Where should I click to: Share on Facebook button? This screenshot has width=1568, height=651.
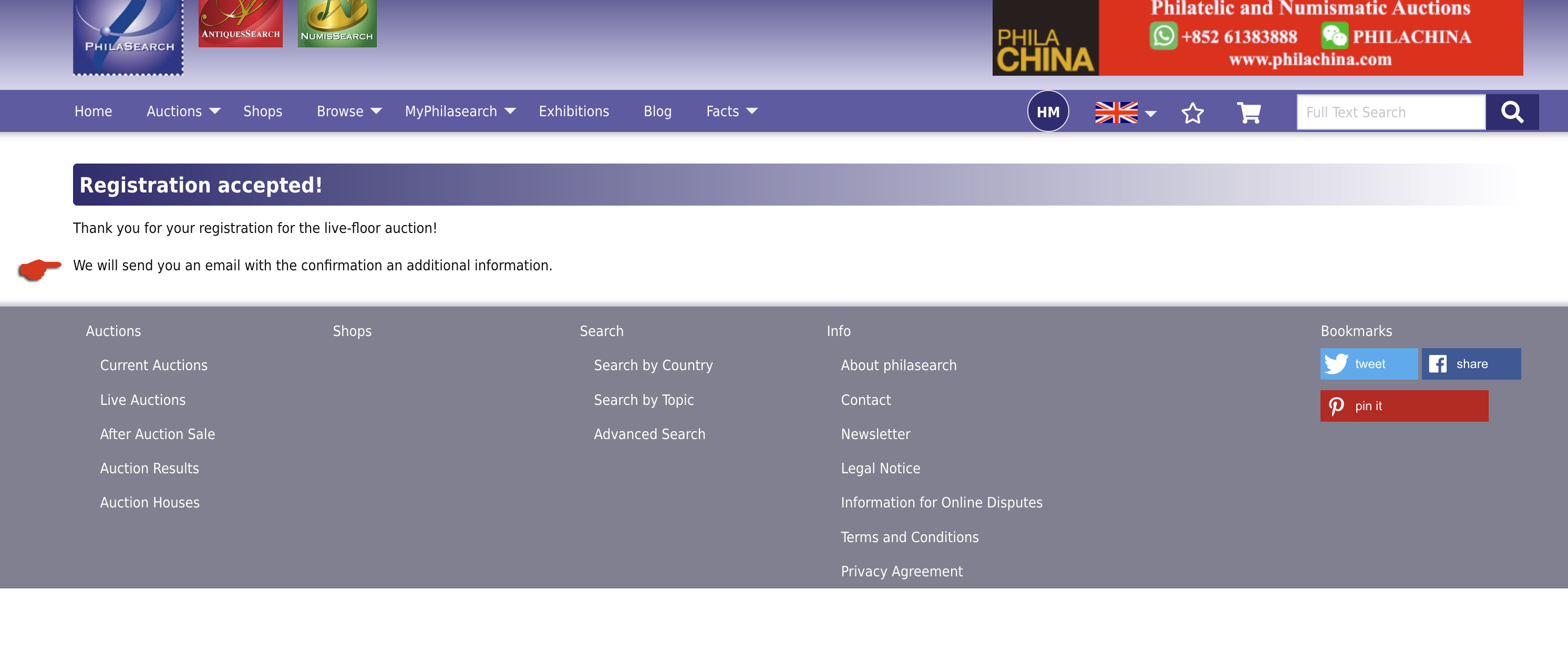pos(1471,364)
